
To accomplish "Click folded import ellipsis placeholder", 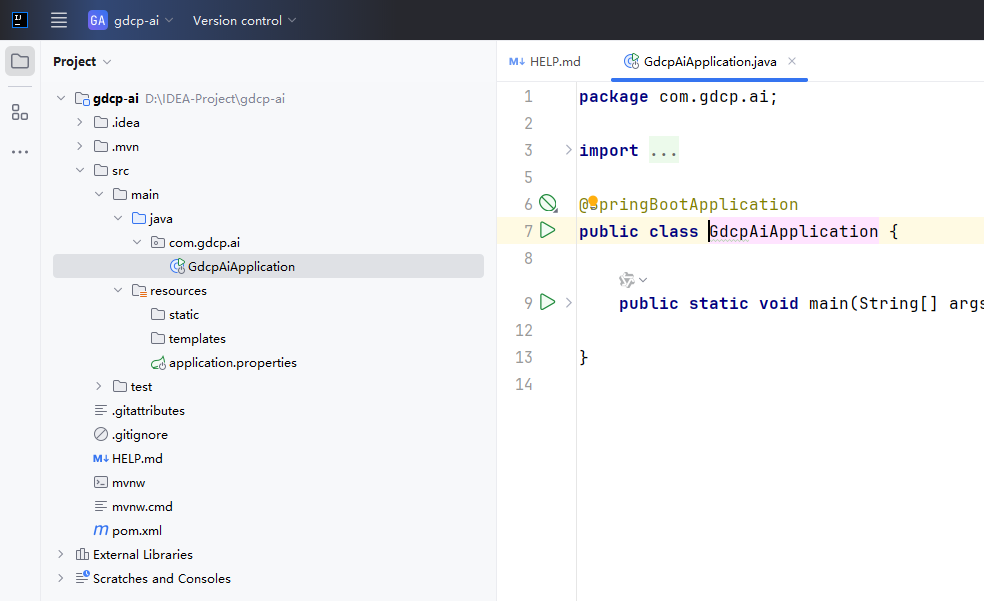I will tap(663, 151).
